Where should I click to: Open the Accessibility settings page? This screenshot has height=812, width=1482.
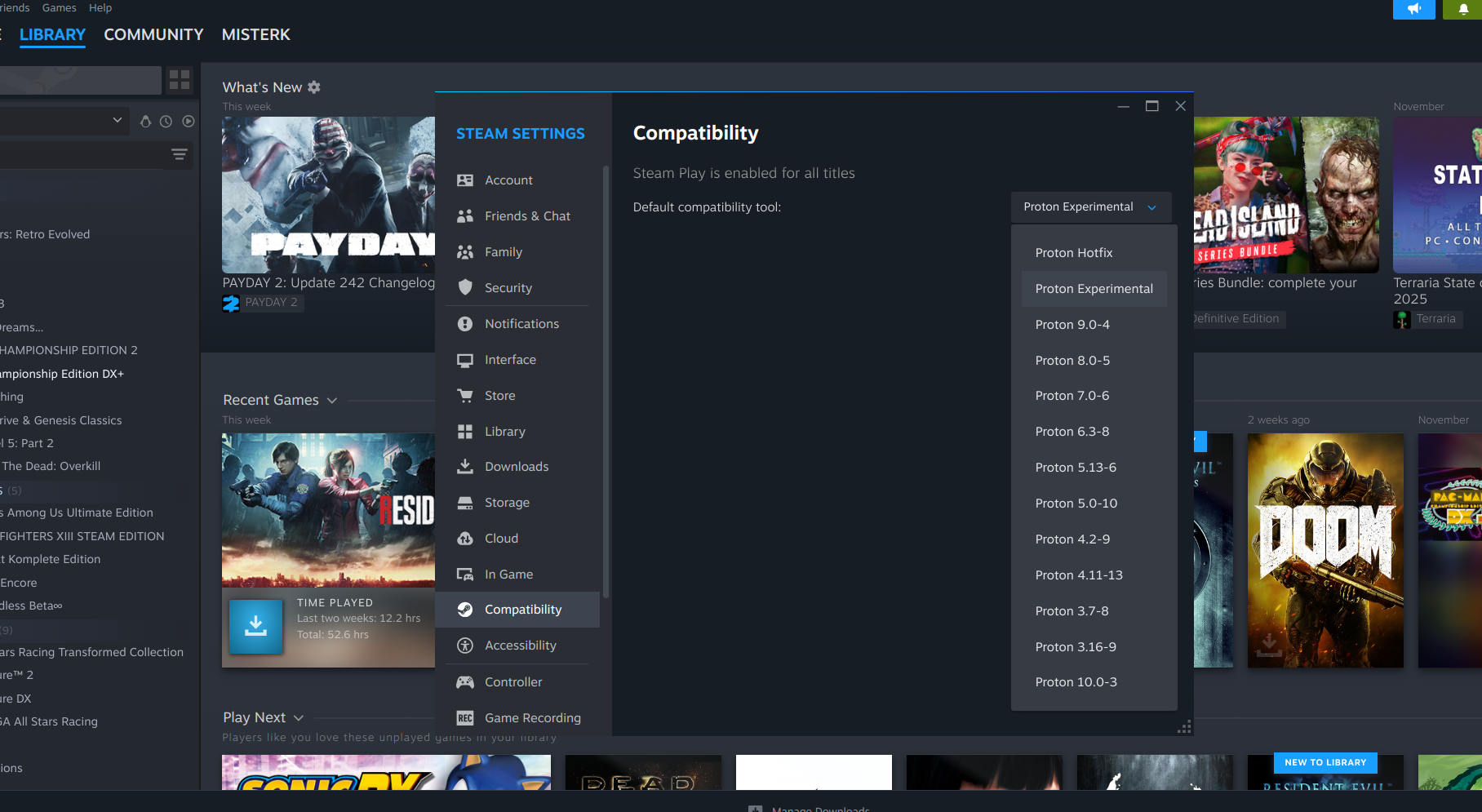tap(520, 646)
